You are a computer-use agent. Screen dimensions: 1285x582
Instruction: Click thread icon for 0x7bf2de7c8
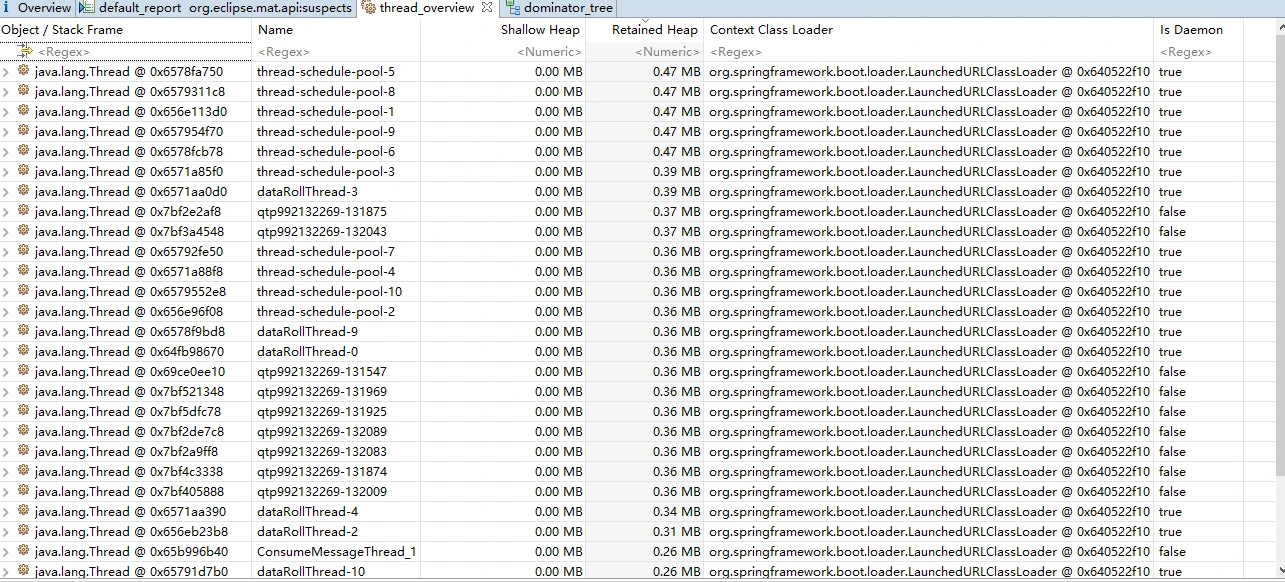tap(23, 431)
